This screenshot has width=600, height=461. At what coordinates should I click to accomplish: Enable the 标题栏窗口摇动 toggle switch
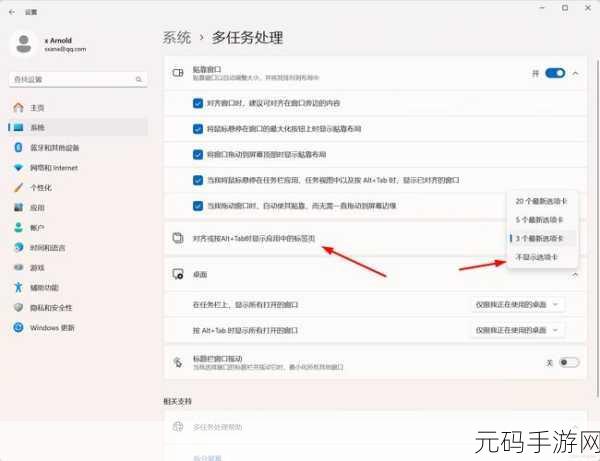click(x=569, y=362)
